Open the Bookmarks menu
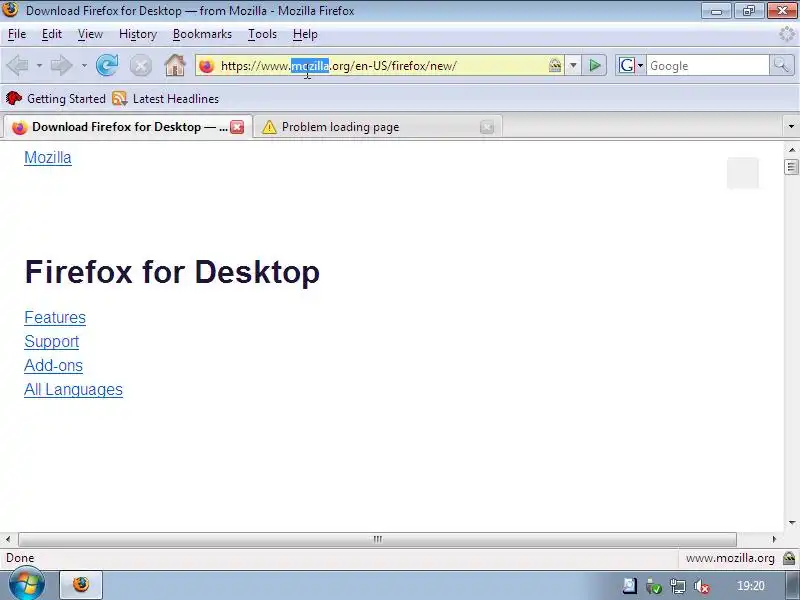 pyautogui.click(x=202, y=34)
